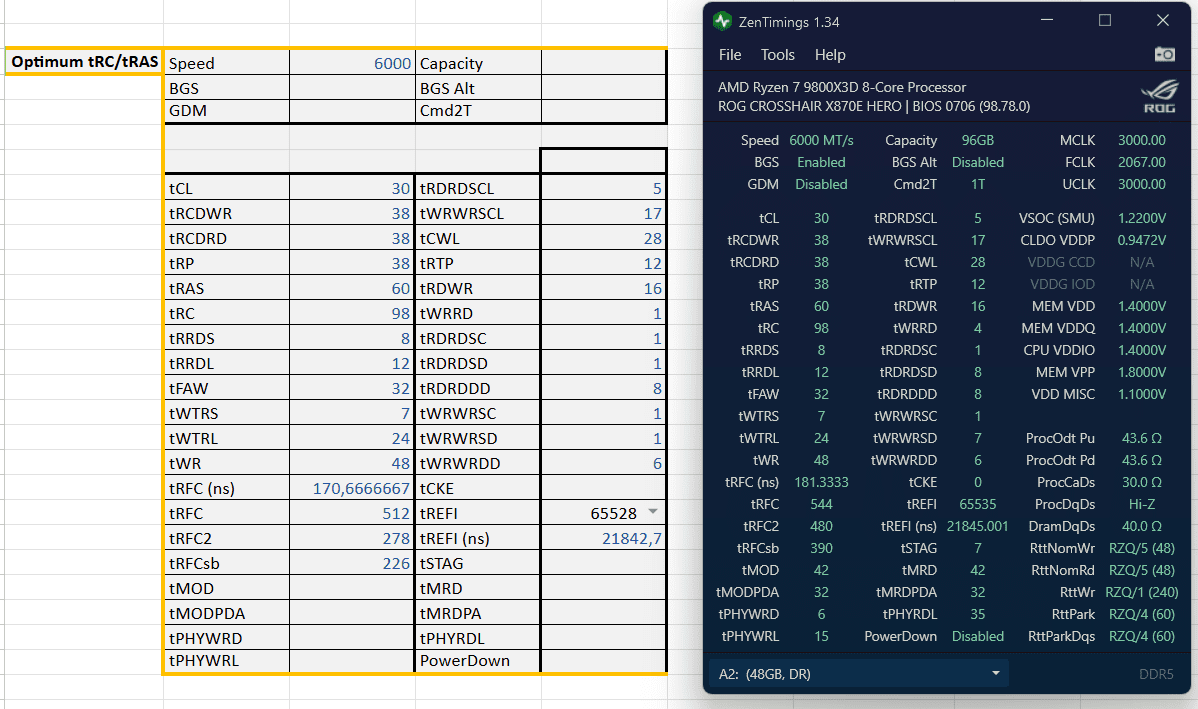Click the PowerDown value Disabled in ZenTimings
The image size is (1198, 709).
[977, 636]
